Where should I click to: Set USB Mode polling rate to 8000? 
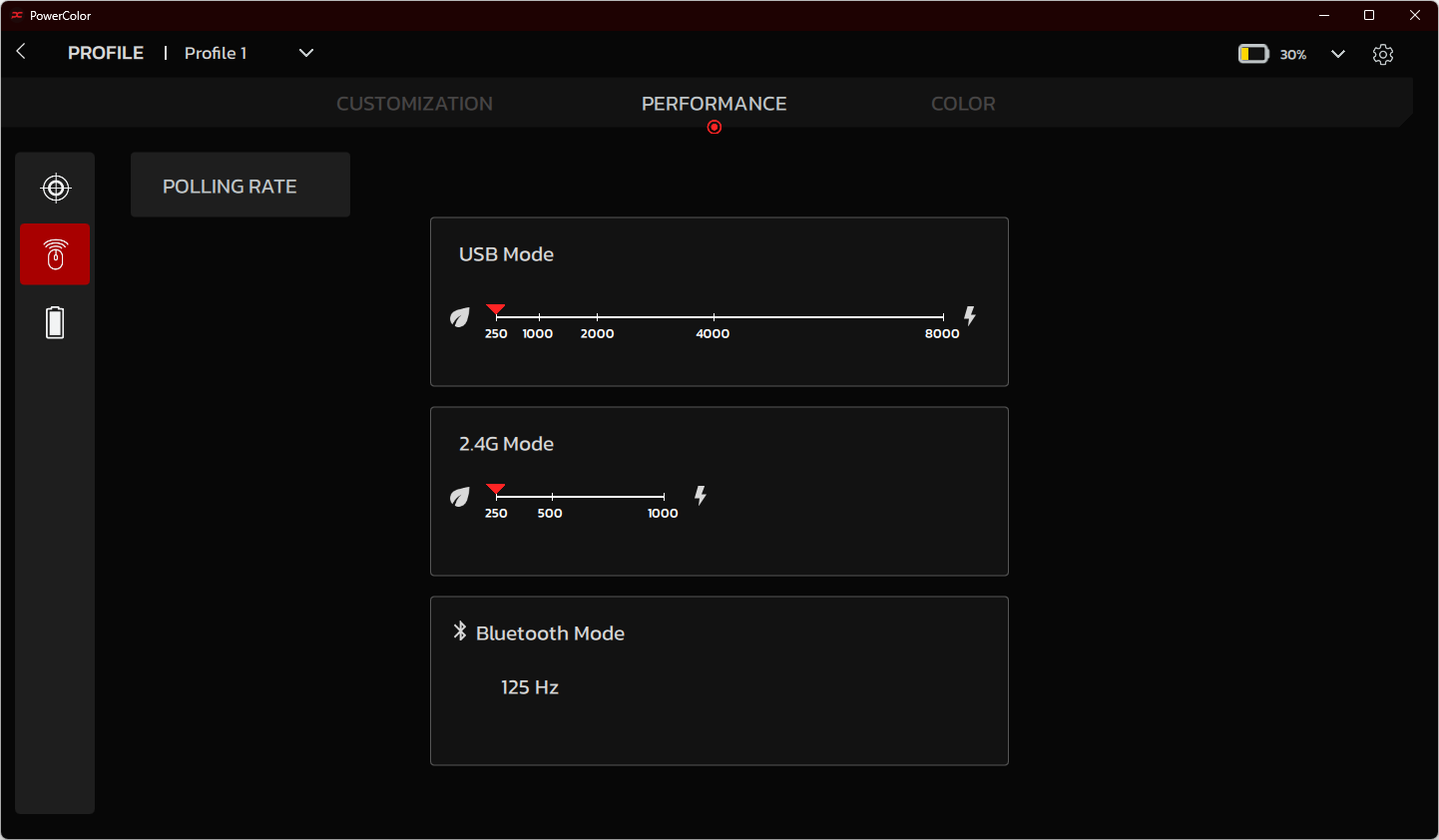(x=942, y=317)
